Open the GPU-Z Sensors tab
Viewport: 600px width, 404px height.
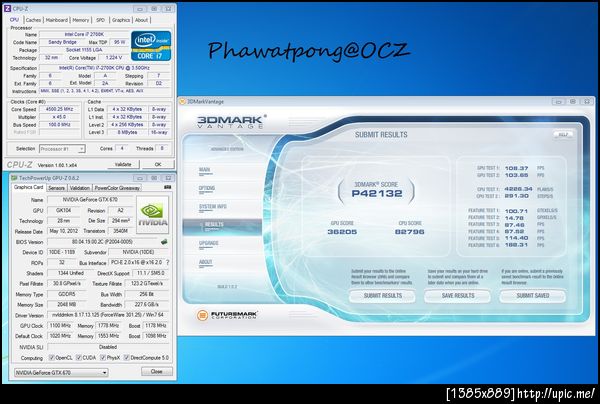(x=56, y=188)
